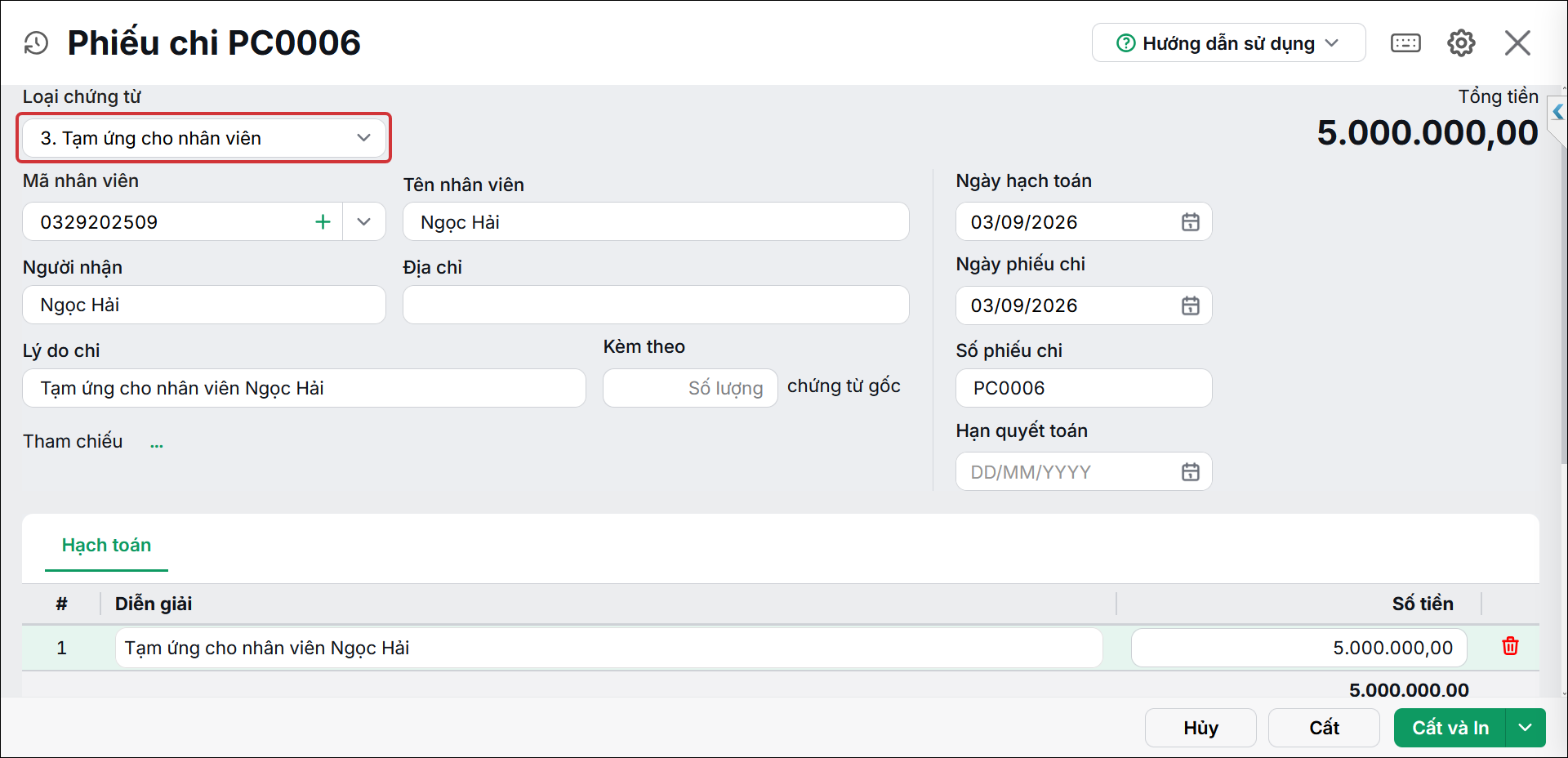Add new employee with green plus icon
The image size is (1568, 758).
(x=323, y=222)
